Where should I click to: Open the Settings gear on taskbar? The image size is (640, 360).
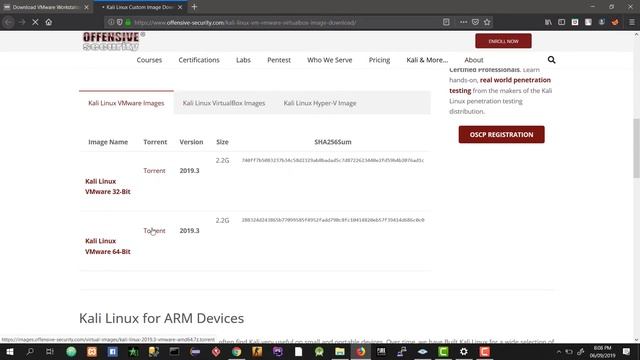point(464,351)
